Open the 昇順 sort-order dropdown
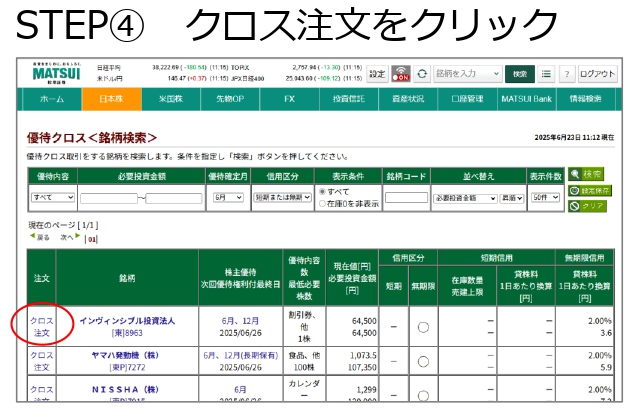641x418 pixels. [x=512, y=198]
